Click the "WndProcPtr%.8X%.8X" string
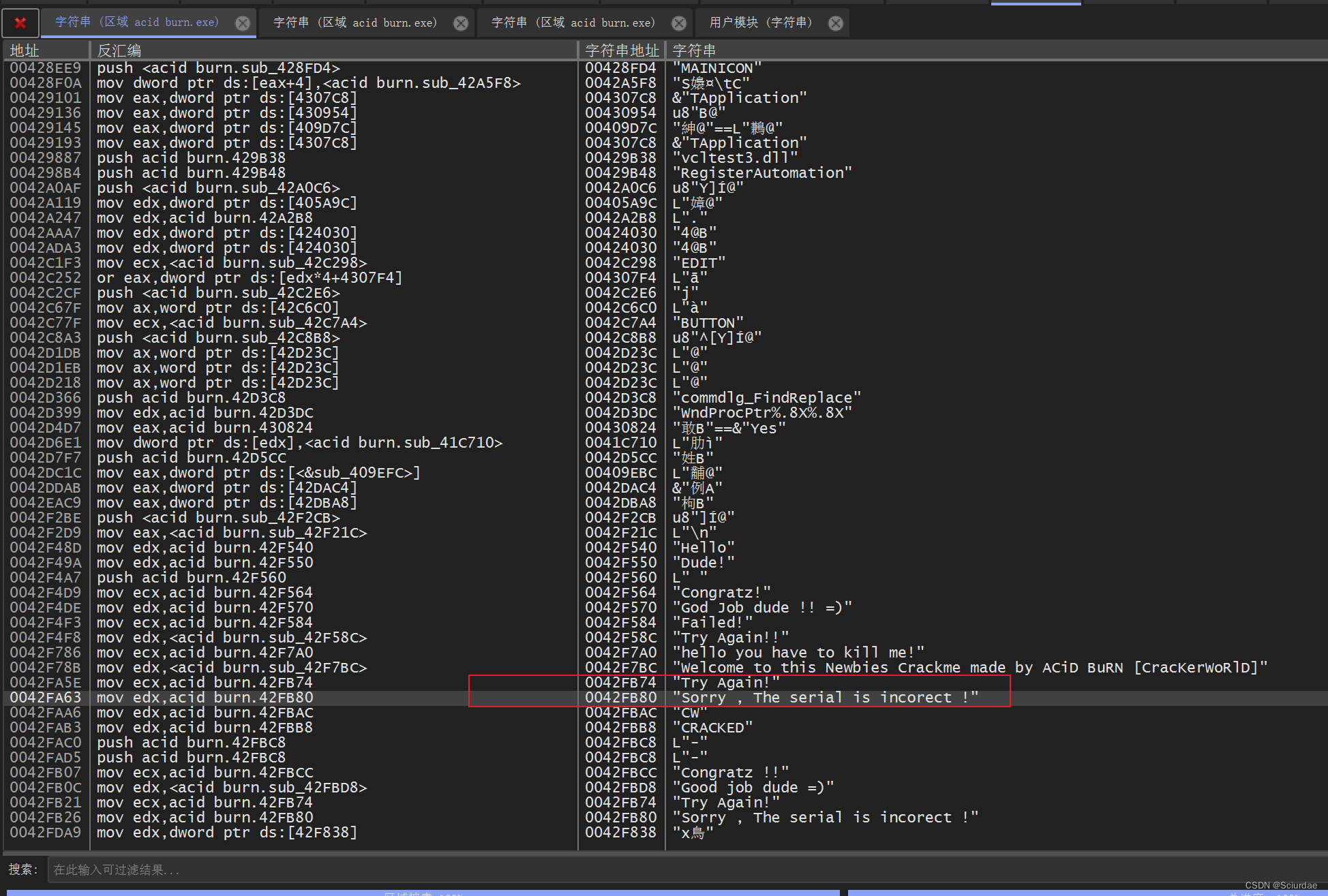 point(762,413)
